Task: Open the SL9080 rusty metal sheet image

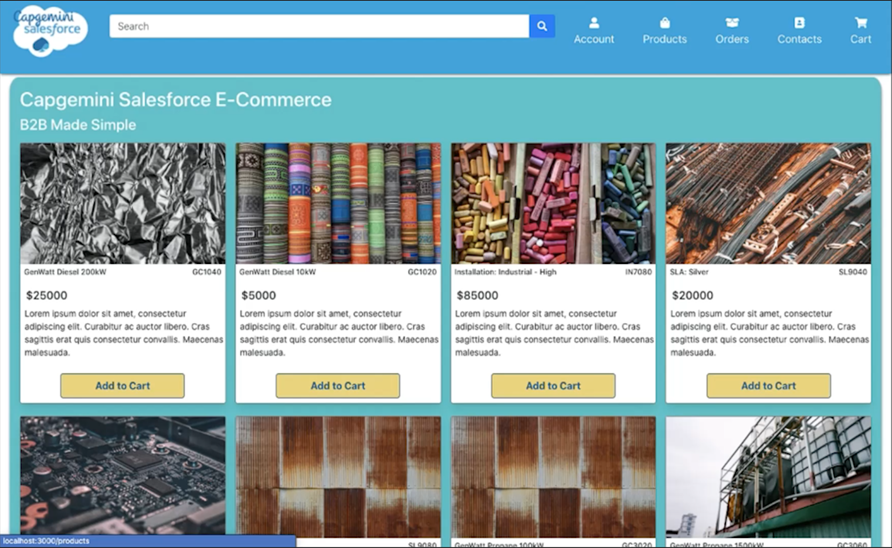Action: pos(338,477)
